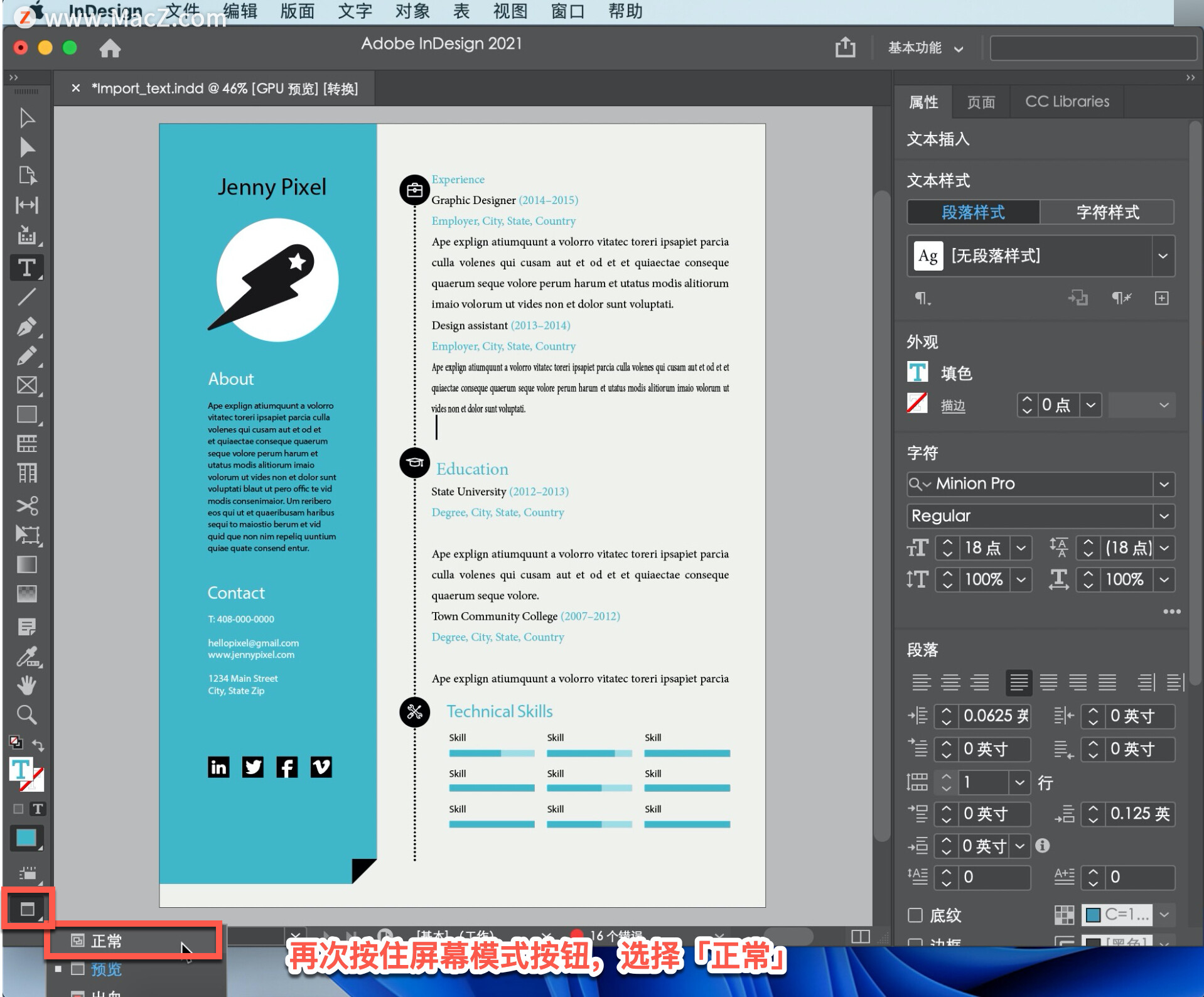Click the share document icon
1204x997 pixels.
[x=845, y=48]
